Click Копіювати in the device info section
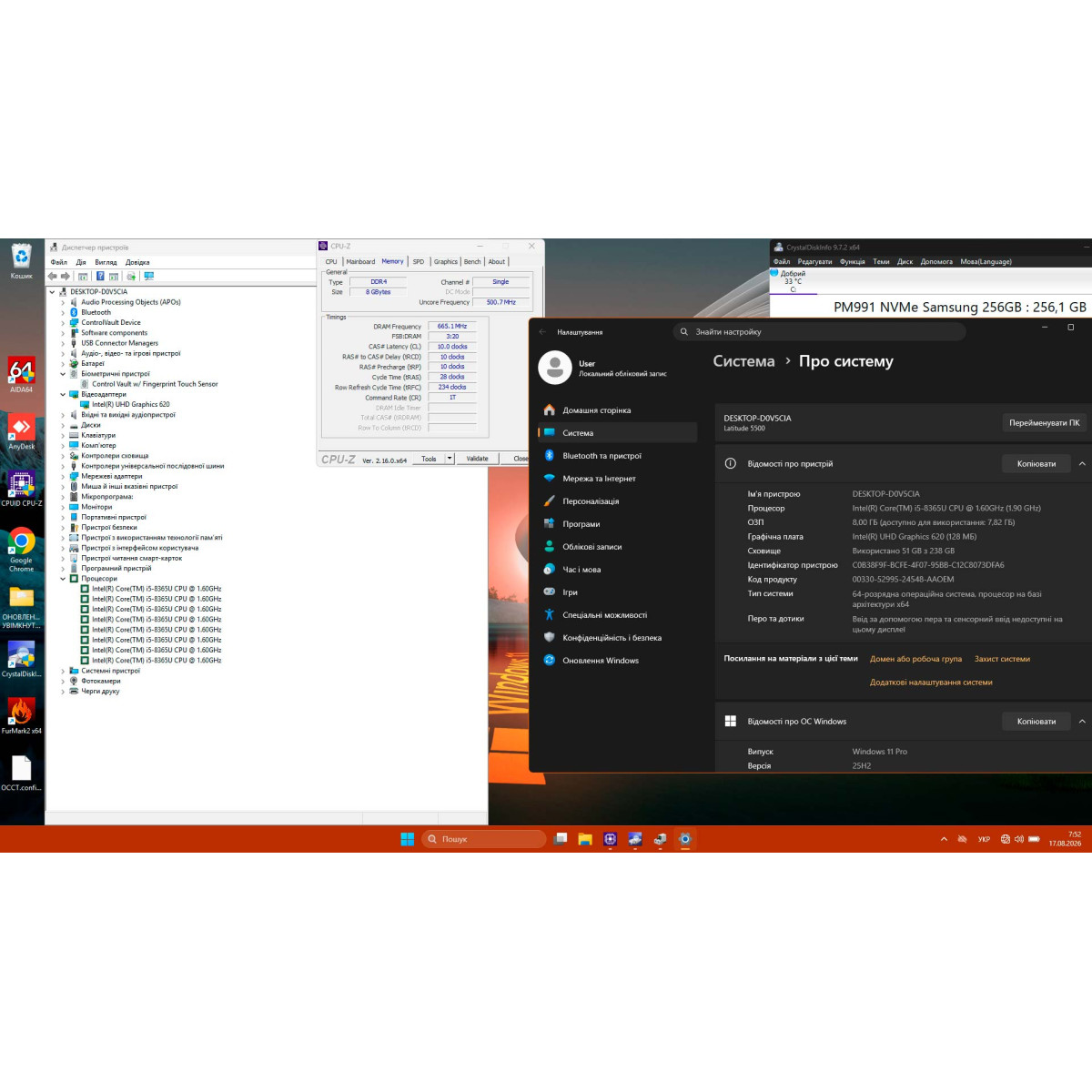1092x1092 pixels. point(1036,464)
